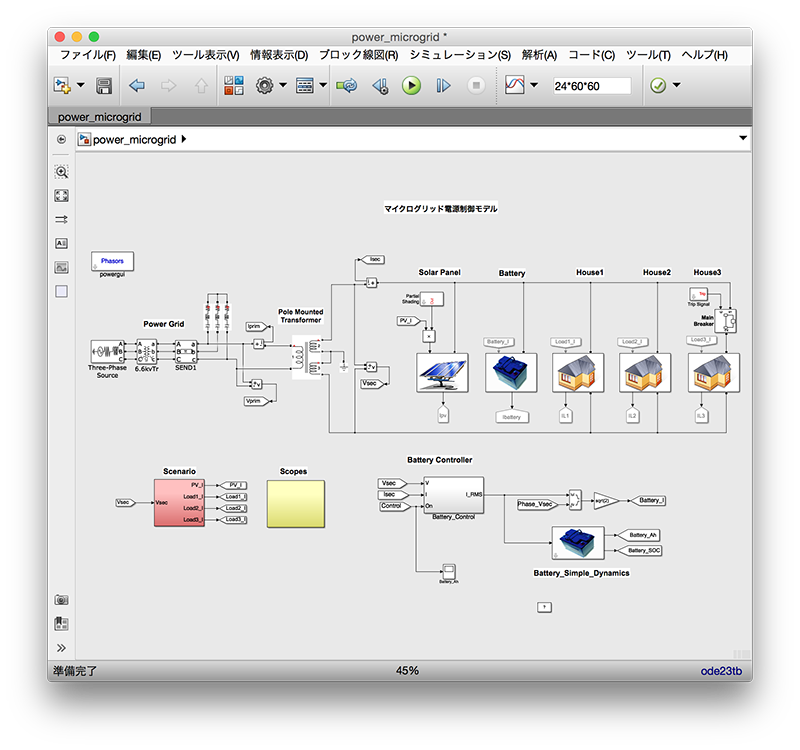Open the 解析(A) menu
This screenshot has width=800, height=750.
click(x=539, y=55)
